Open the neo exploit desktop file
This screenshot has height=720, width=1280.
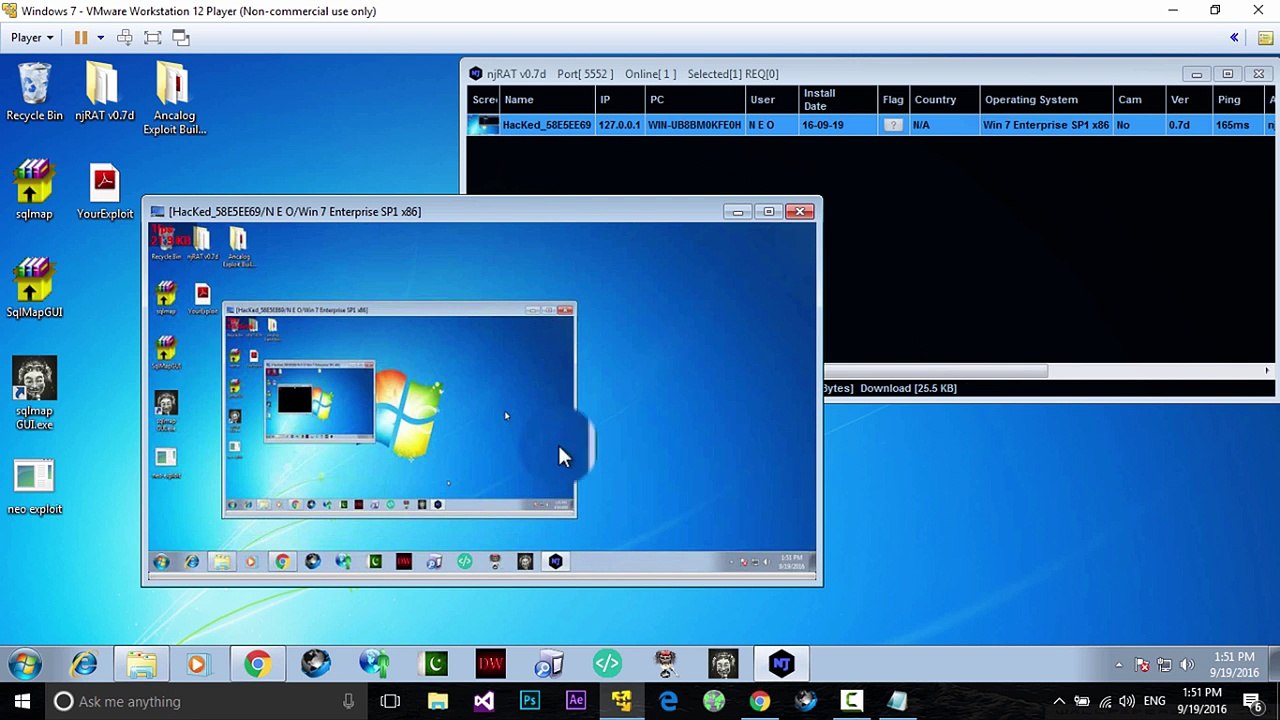[x=34, y=487]
